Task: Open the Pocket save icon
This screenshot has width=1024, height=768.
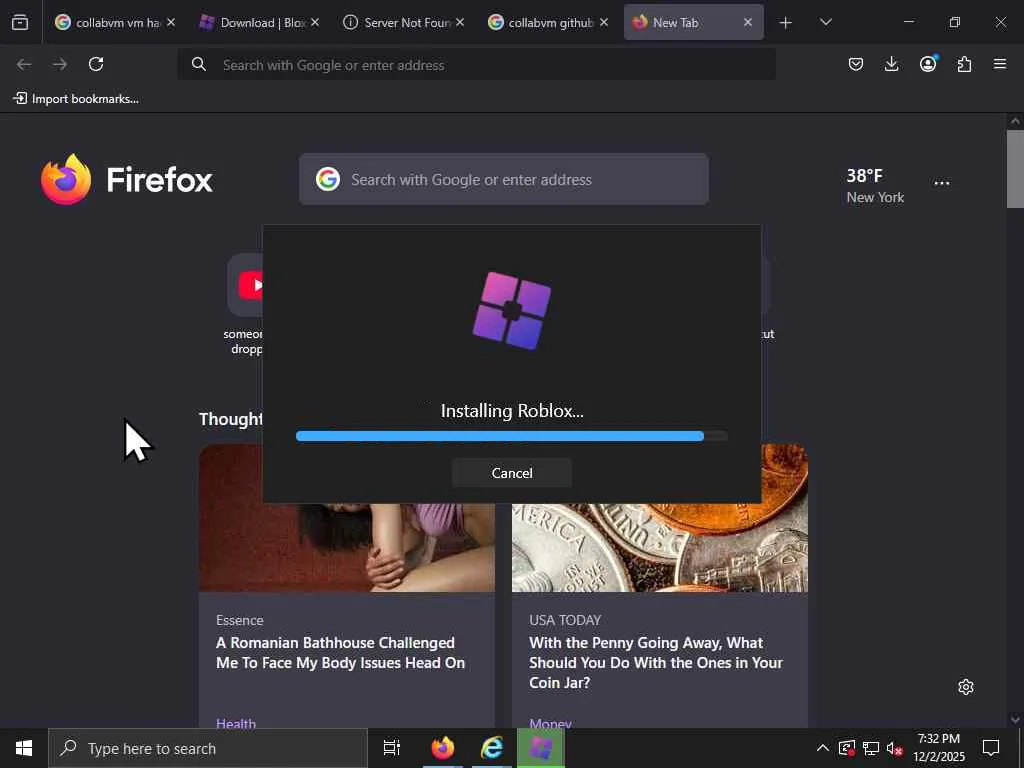Action: pos(856,64)
